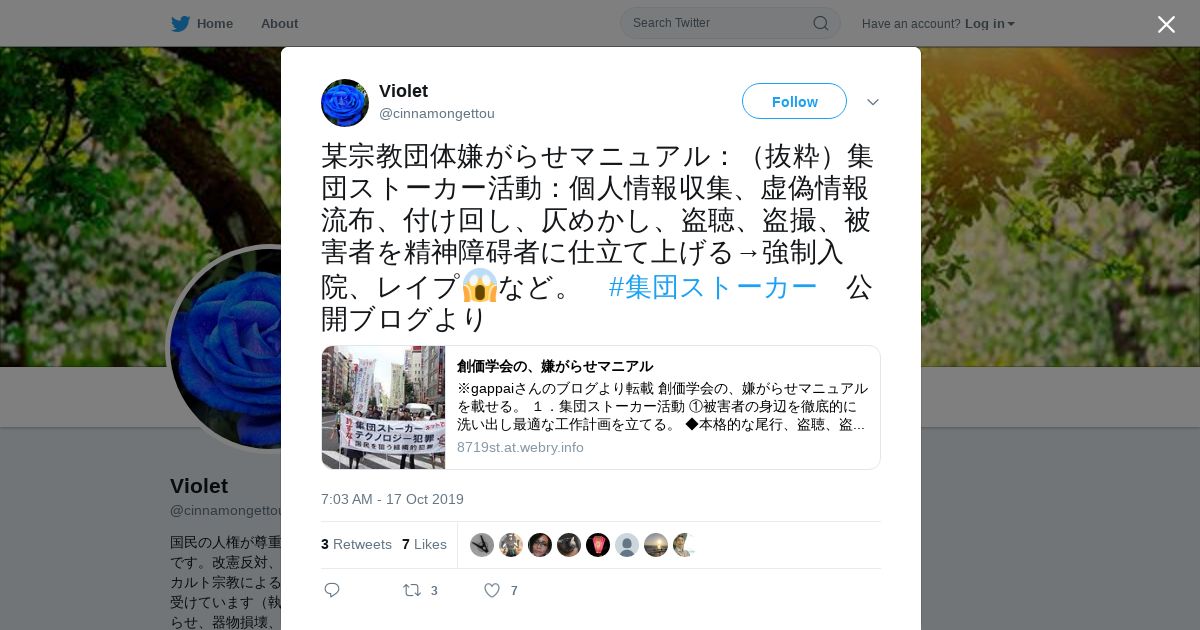The height and width of the screenshot is (630, 1200).
Task: Open the About page
Action: pos(279,23)
